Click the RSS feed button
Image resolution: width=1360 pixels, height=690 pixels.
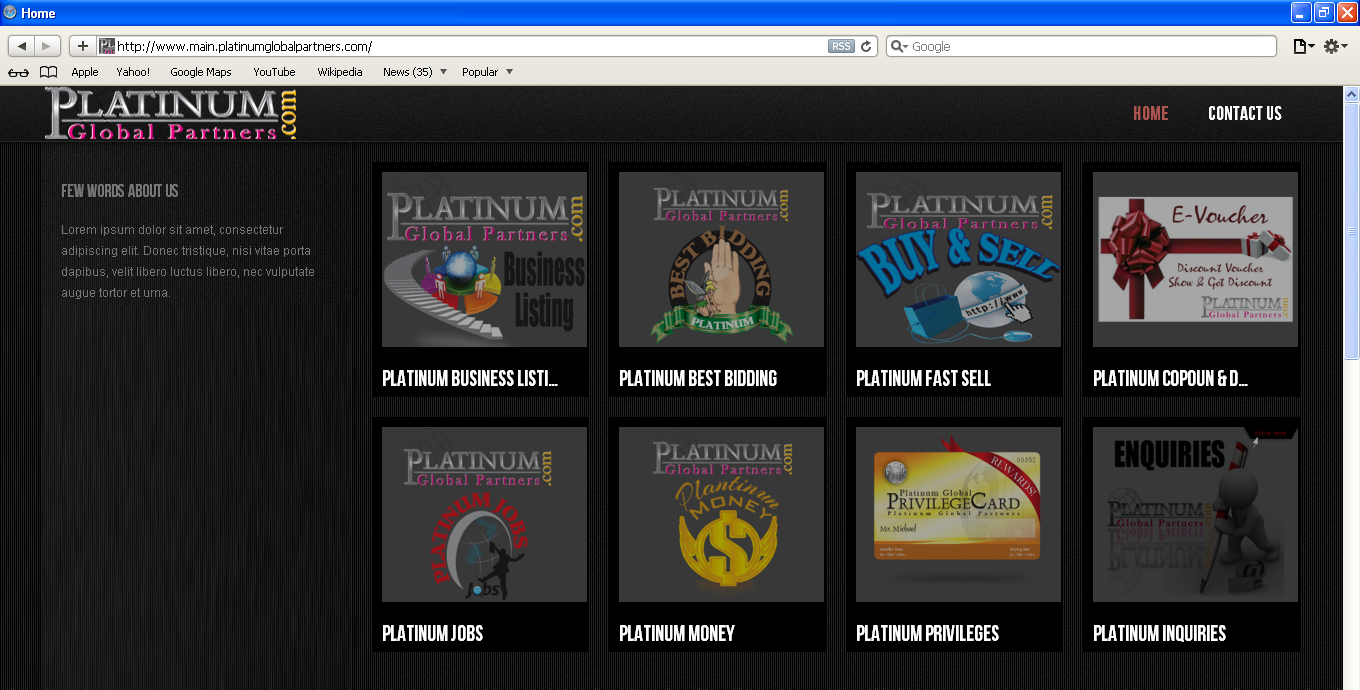pyautogui.click(x=841, y=46)
